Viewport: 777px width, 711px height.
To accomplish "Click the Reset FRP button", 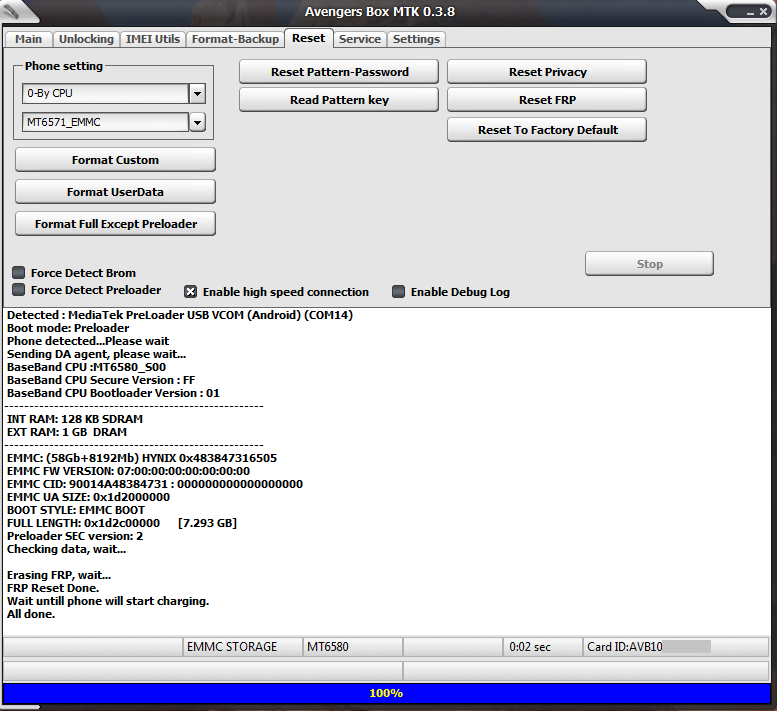I will click(547, 100).
